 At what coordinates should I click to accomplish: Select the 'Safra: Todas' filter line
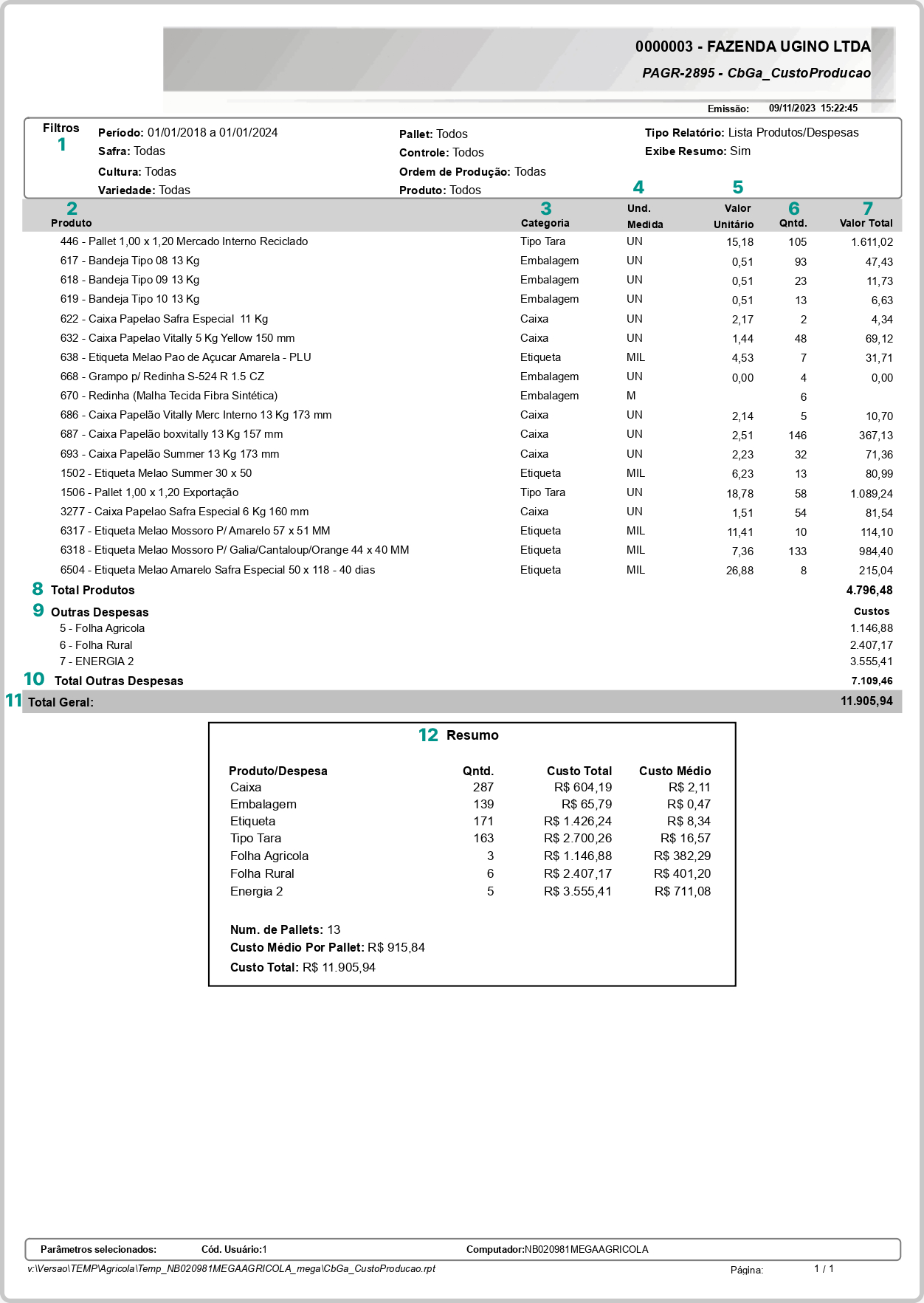pyautogui.click(x=131, y=151)
